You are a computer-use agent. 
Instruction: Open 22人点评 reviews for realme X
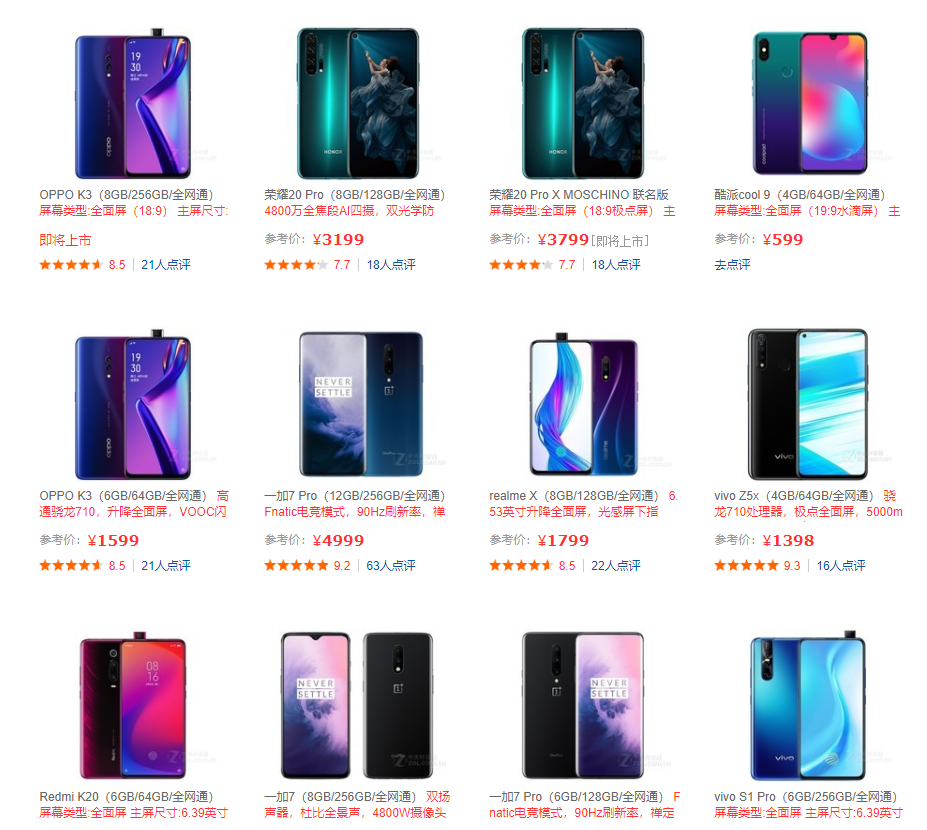click(615, 566)
